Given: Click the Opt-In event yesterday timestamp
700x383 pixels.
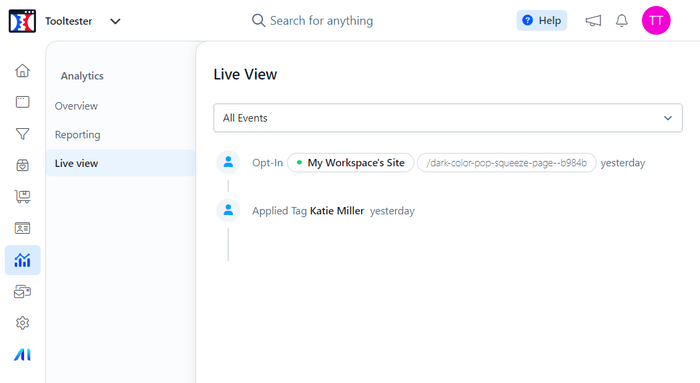Looking at the screenshot, I should [x=623, y=163].
